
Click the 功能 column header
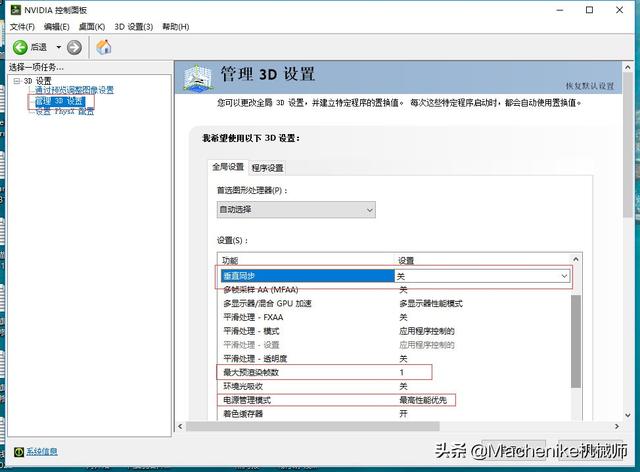coord(230,260)
